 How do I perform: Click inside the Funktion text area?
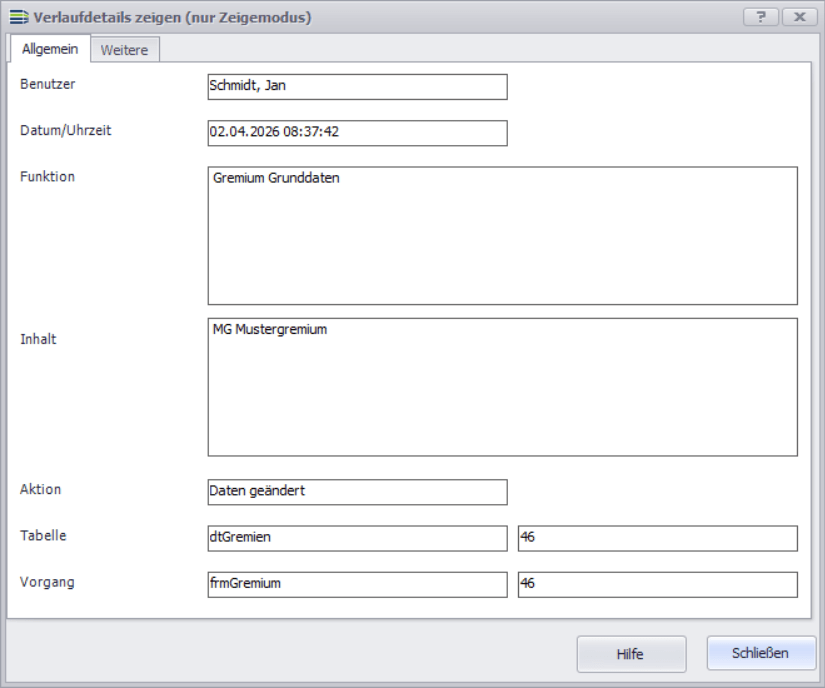point(502,235)
